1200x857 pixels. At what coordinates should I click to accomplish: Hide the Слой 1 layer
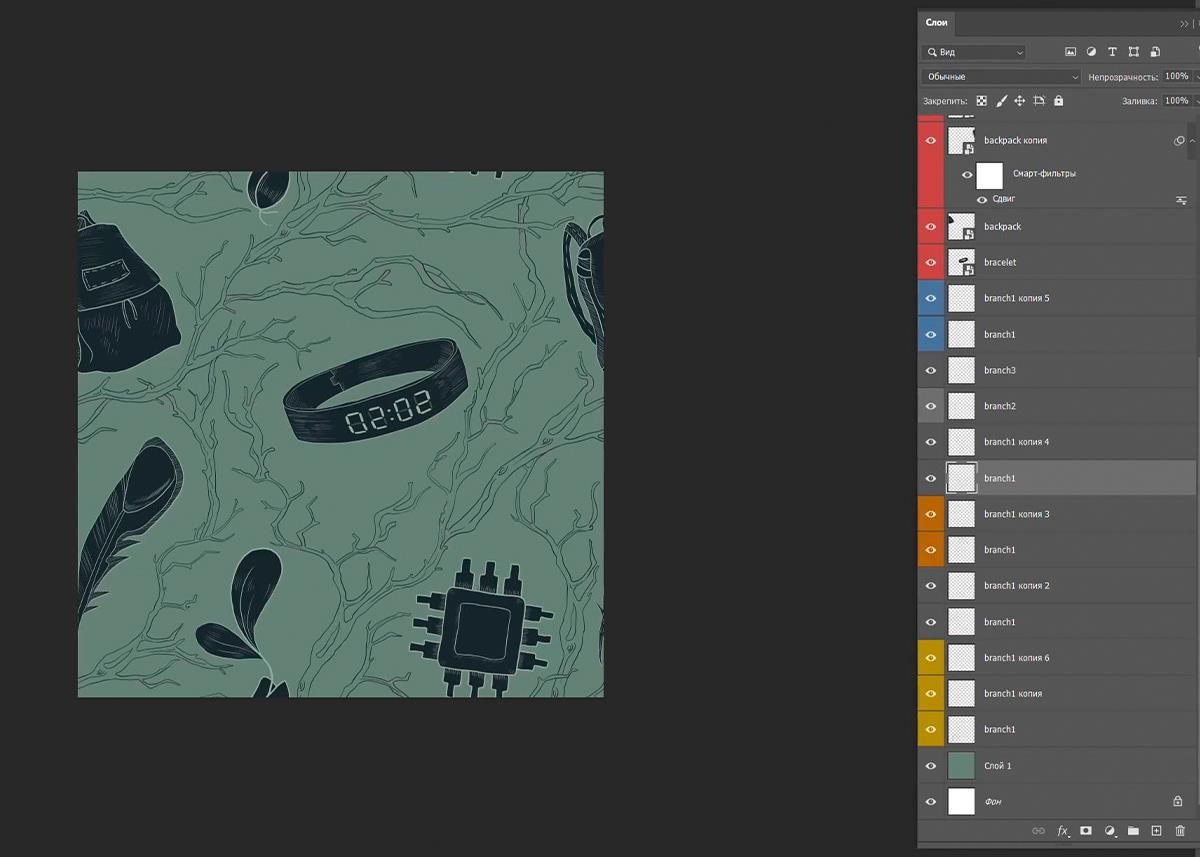click(931, 766)
